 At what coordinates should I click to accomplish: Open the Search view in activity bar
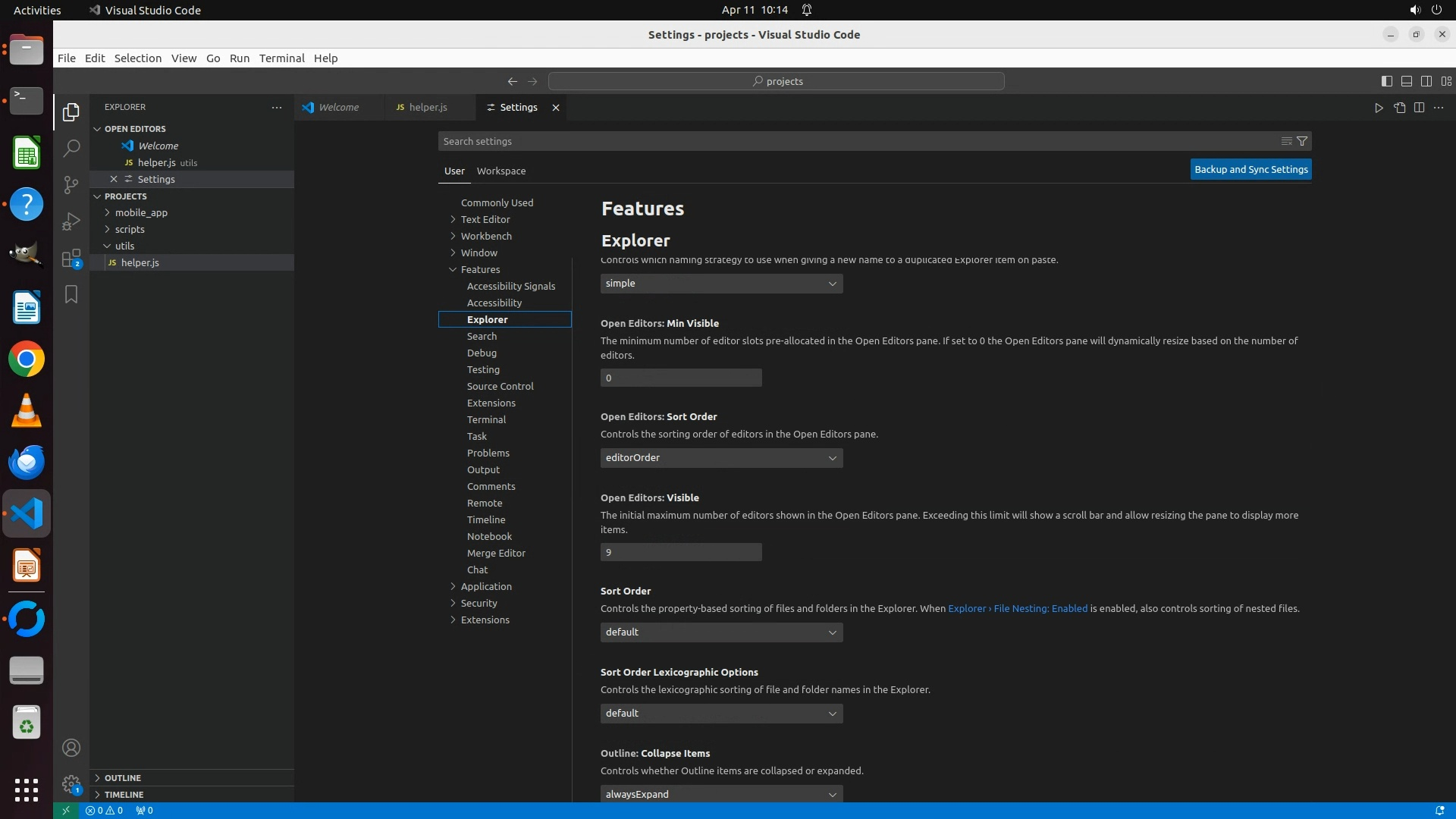coord(71,148)
